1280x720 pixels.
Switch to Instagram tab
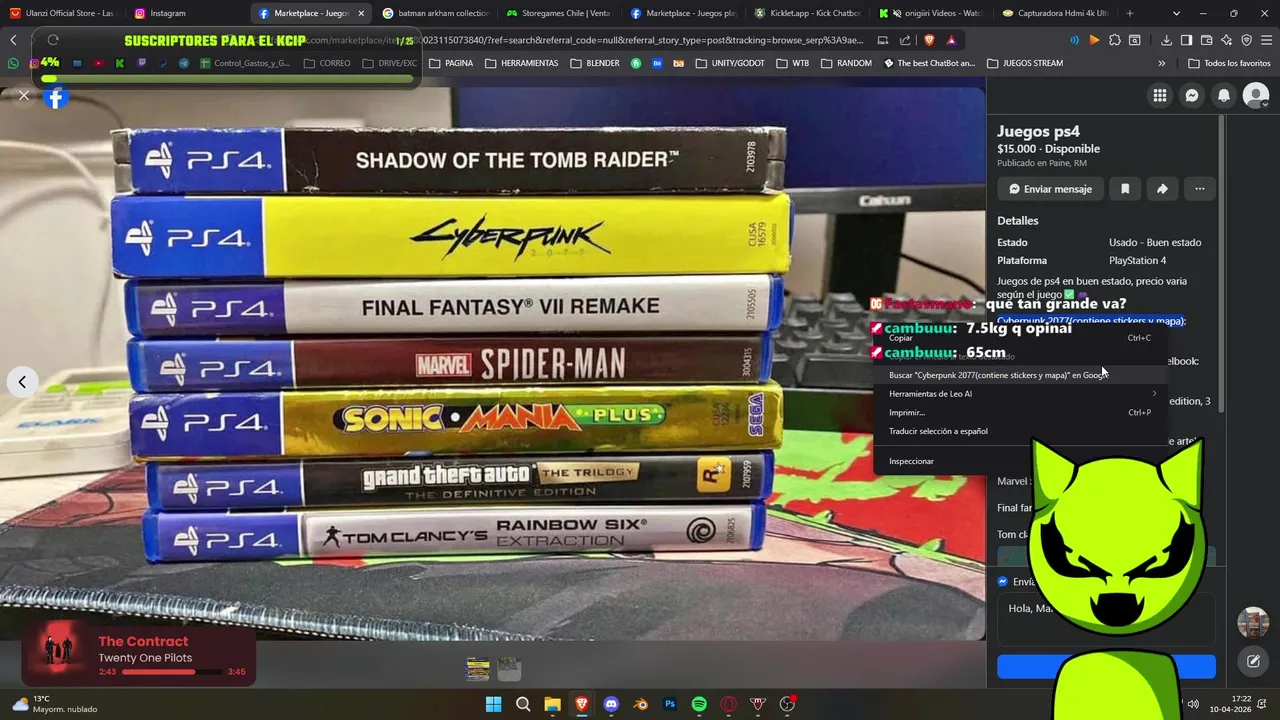coord(188,13)
